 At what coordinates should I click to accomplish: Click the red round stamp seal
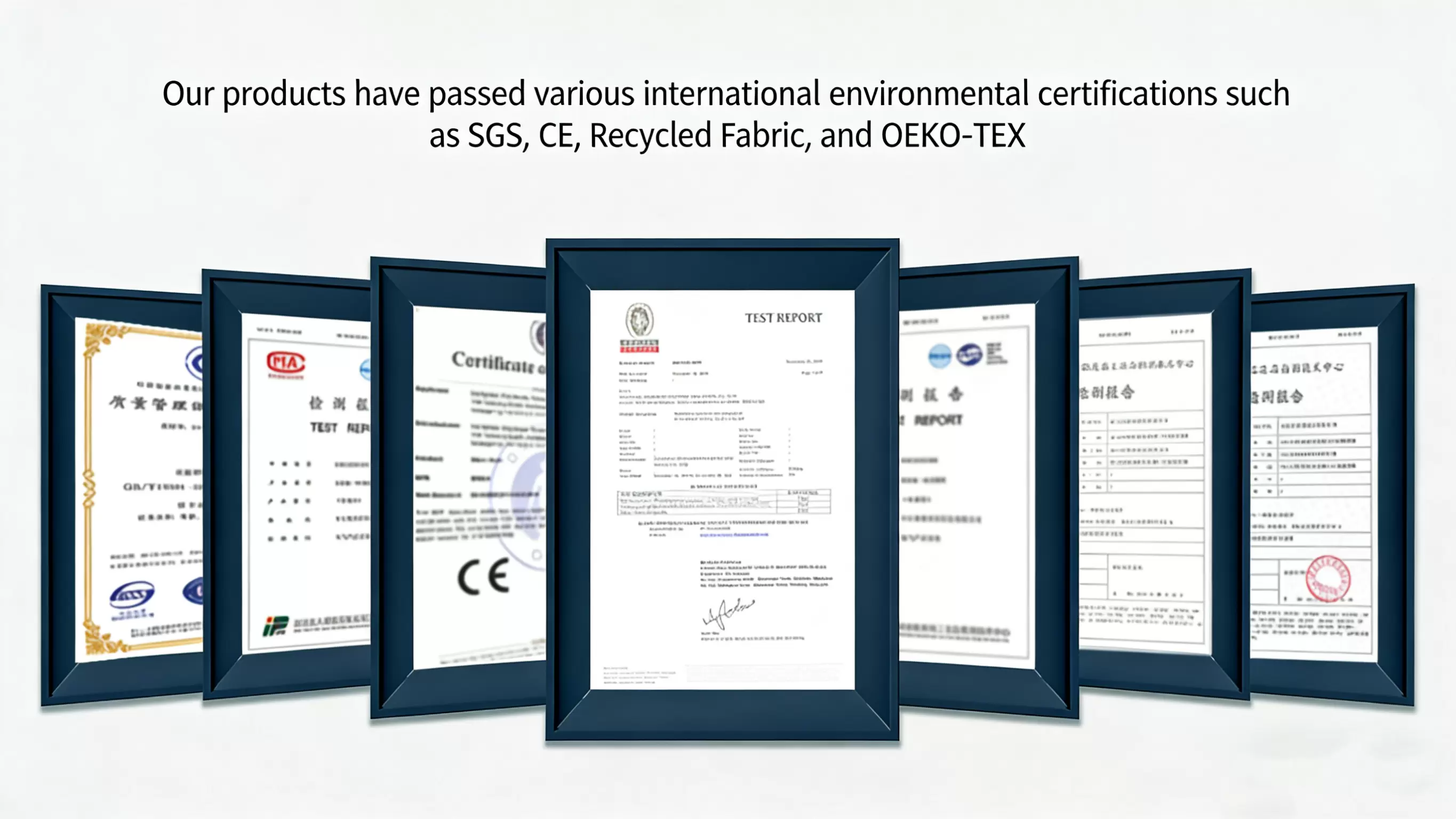coord(1327,578)
